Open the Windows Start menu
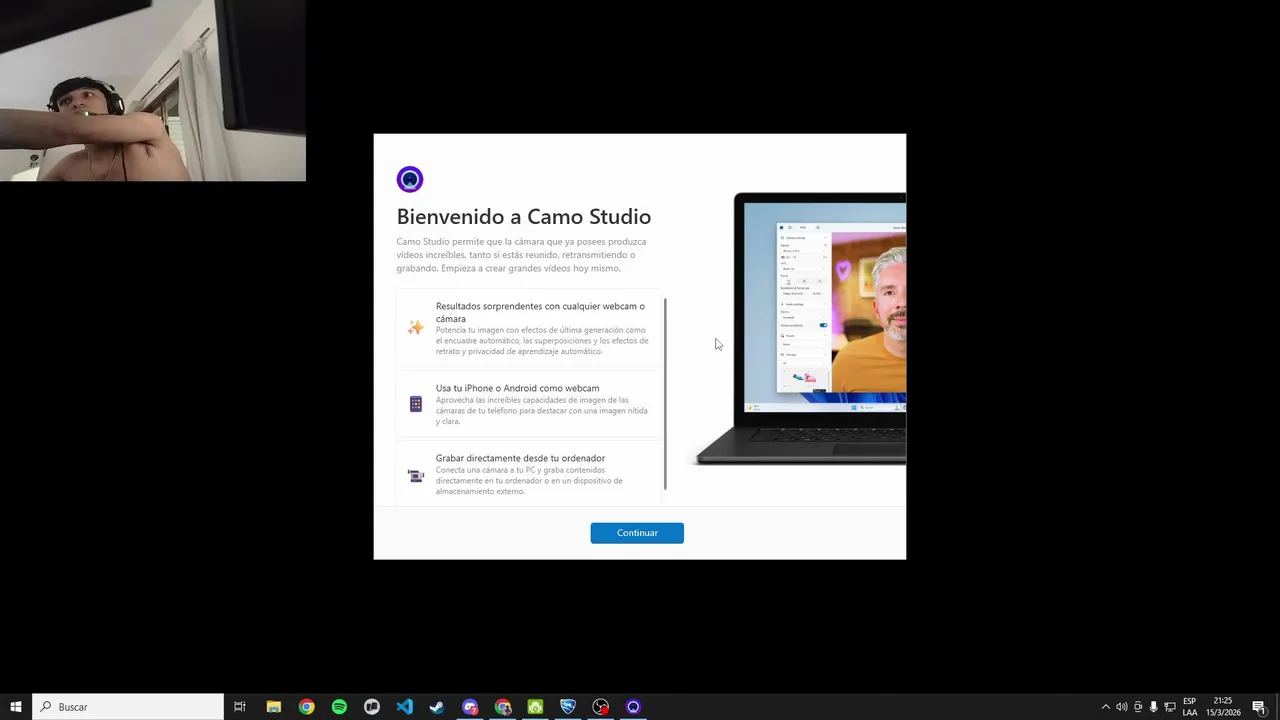1280x720 pixels. coord(16,707)
